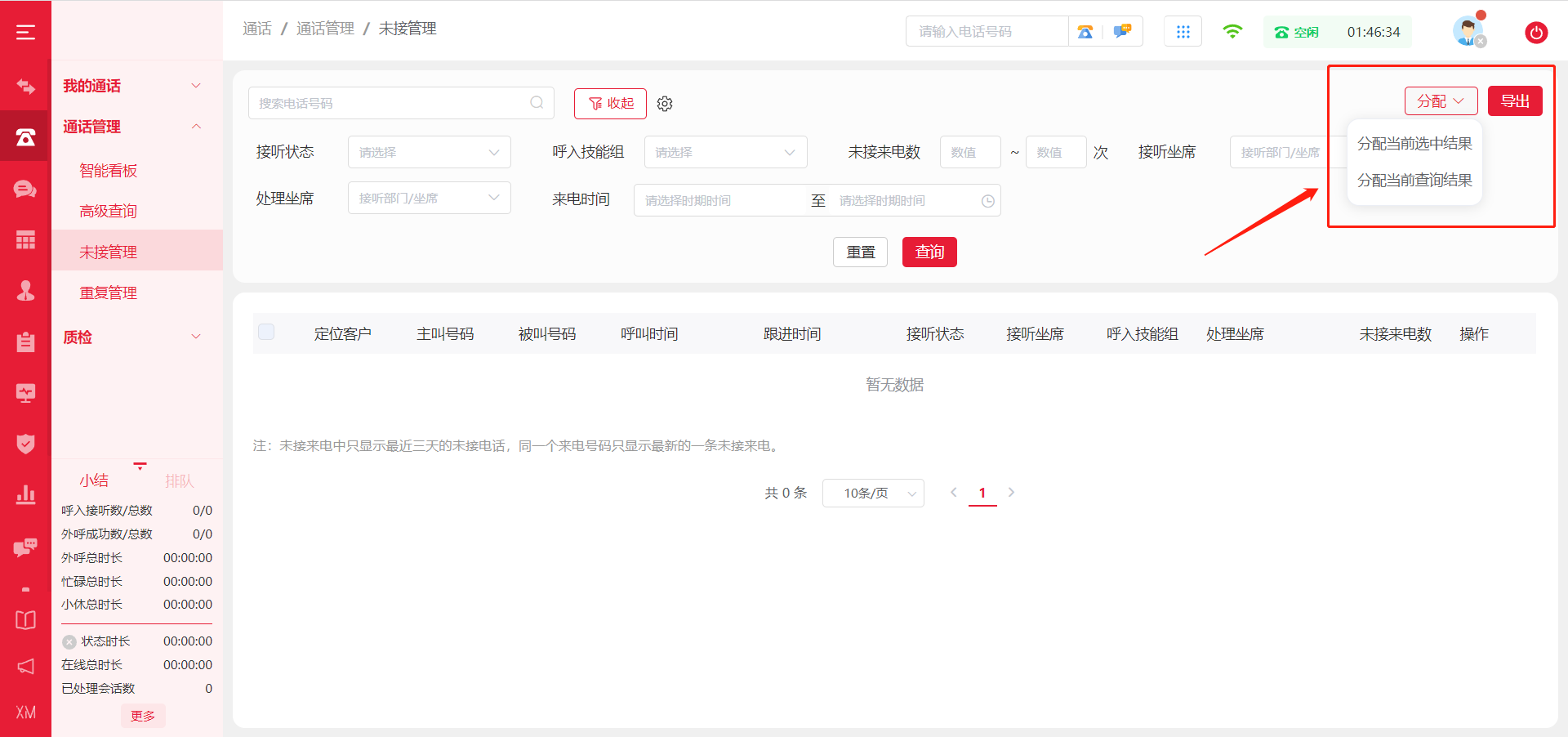Go to the next page arrow

tap(1011, 493)
